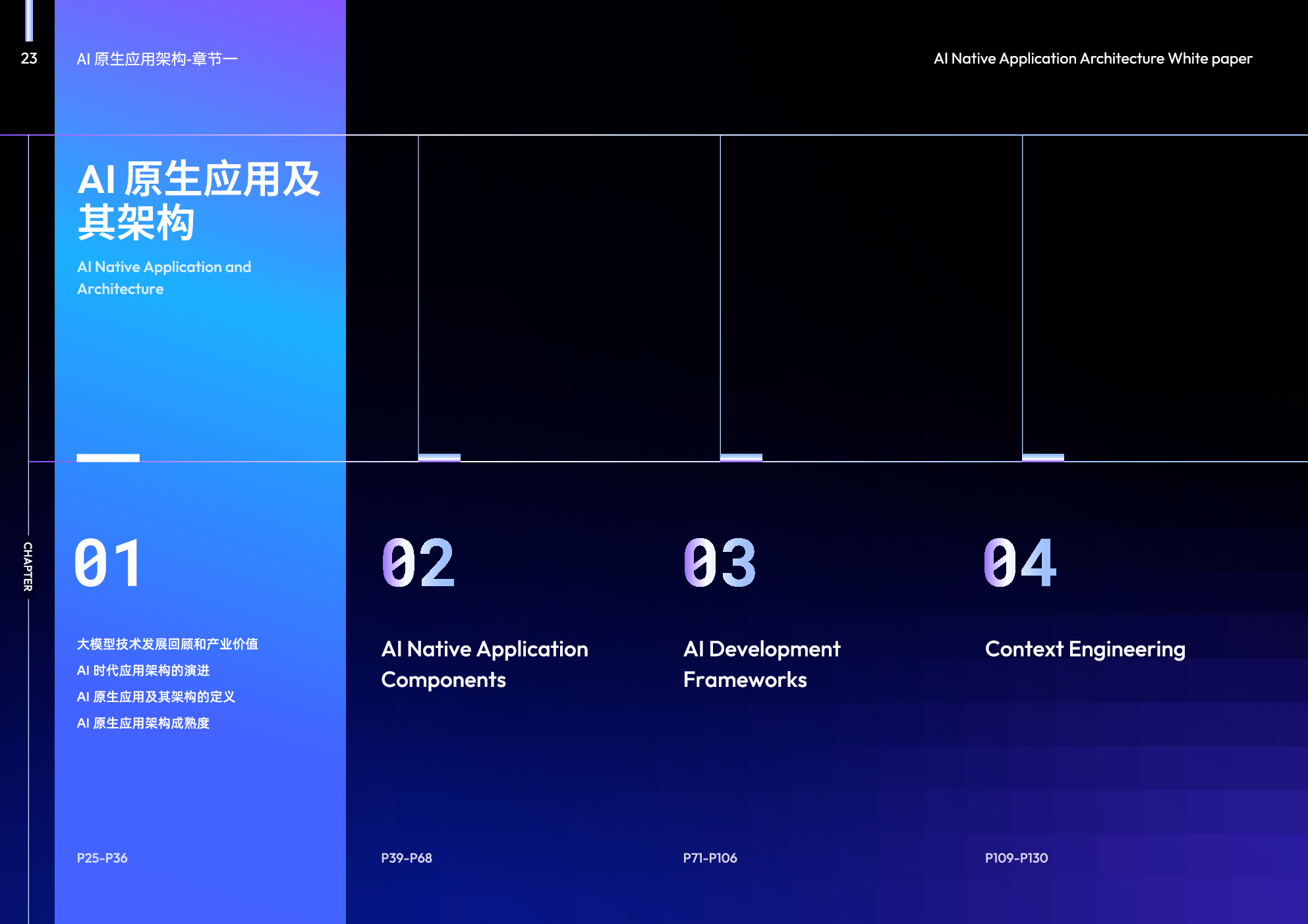The height and width of the screenshot is (924, 1308).
Task: Click chapter number 03
Action: pos(720,562)
